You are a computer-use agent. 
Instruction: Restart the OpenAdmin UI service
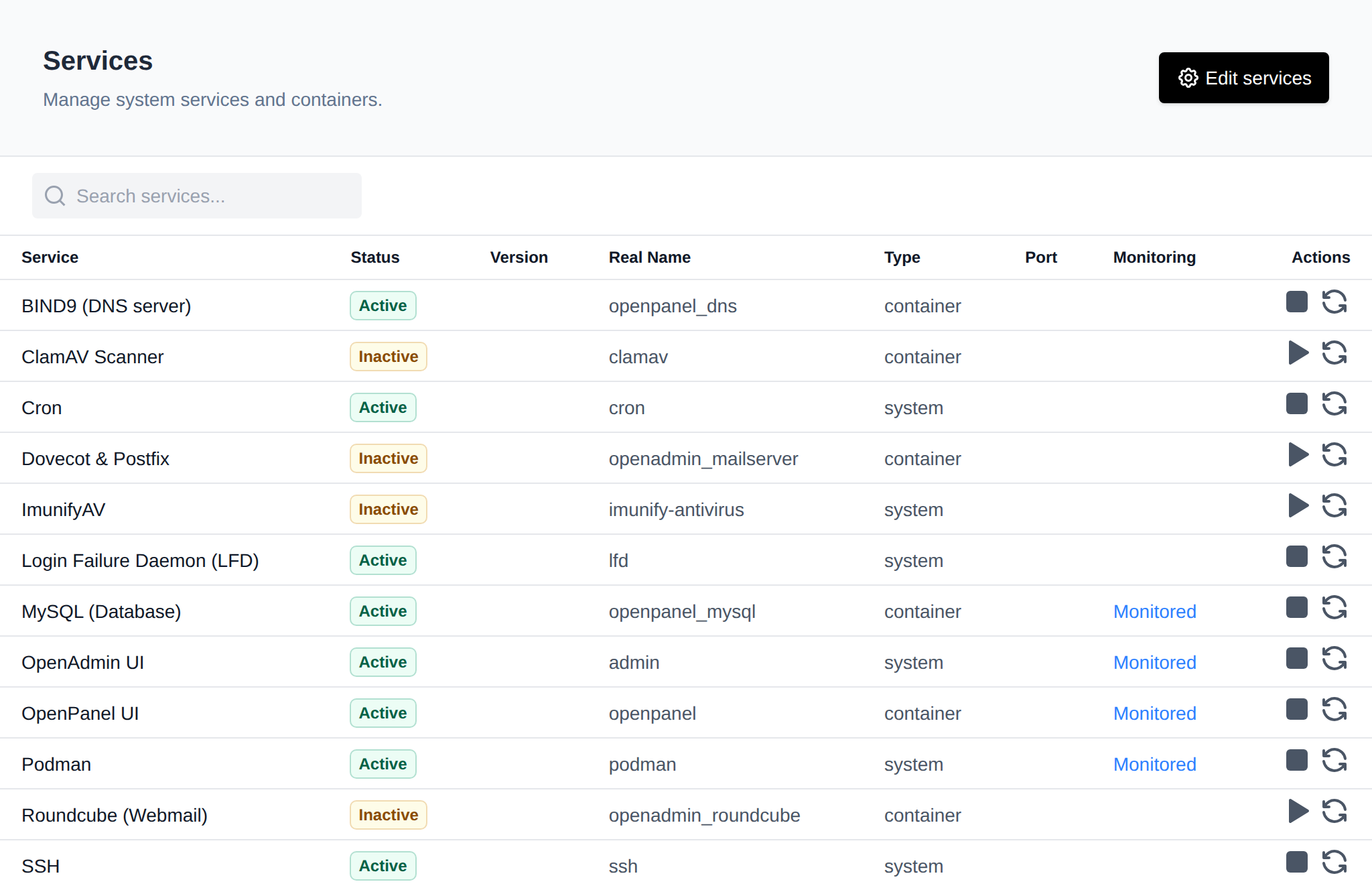point(1334,659)
